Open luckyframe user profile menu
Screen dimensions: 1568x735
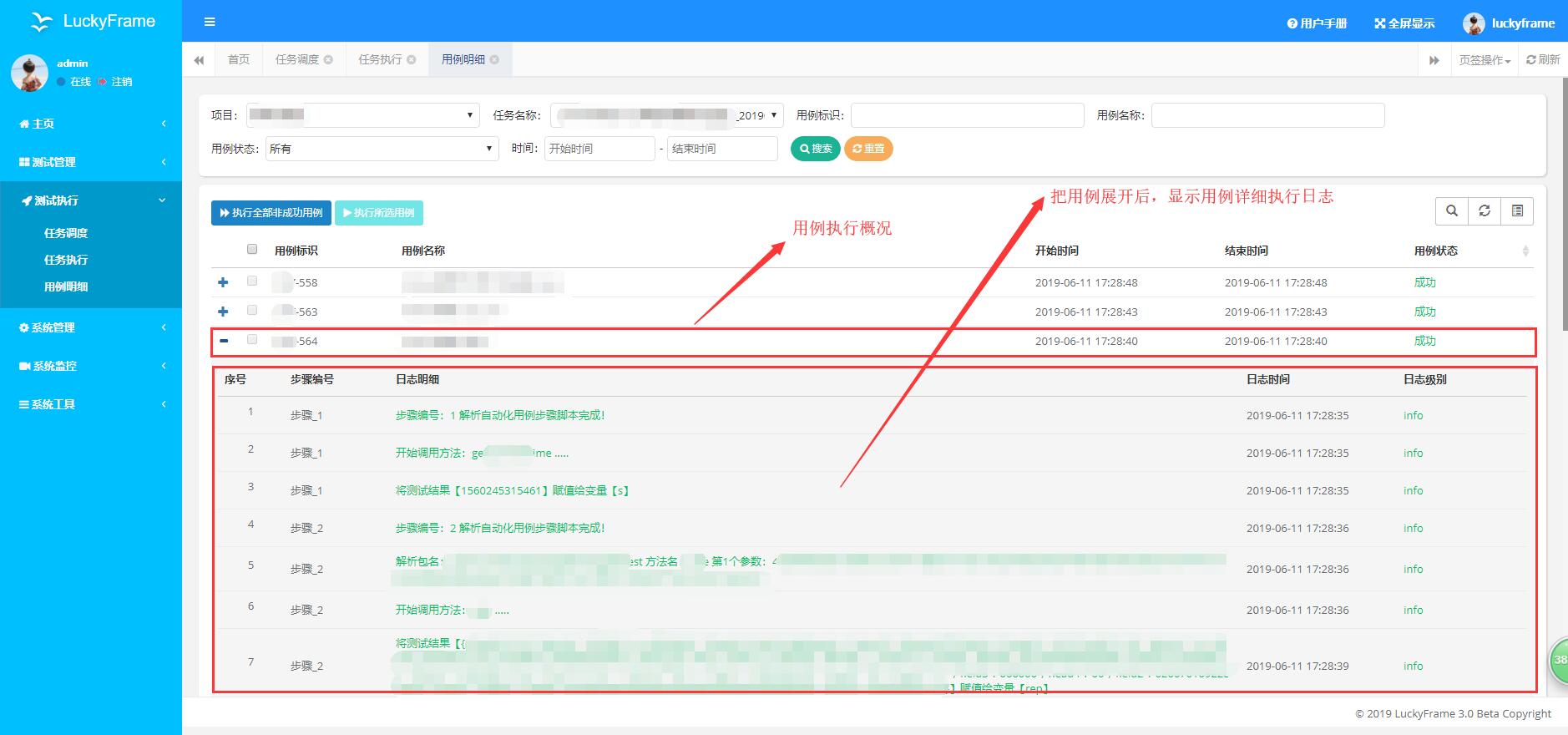(x=1509, y=23)
